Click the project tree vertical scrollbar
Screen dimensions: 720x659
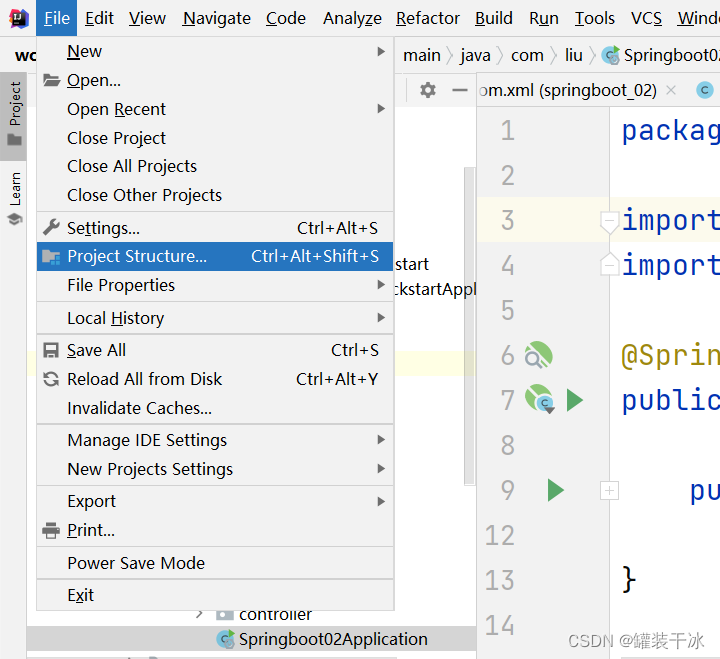pos(469,326)
